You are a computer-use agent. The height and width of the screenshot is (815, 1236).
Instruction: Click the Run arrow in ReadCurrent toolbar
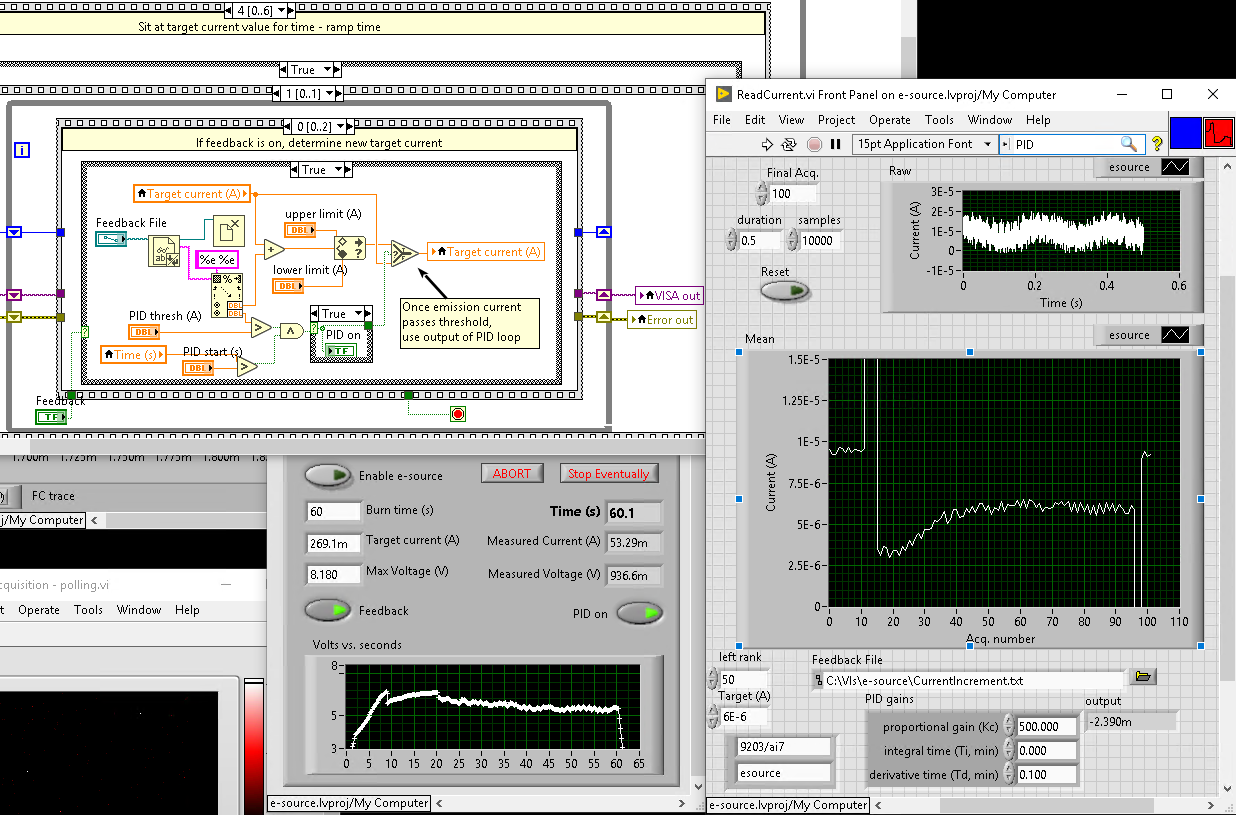[x=768, y=144]
